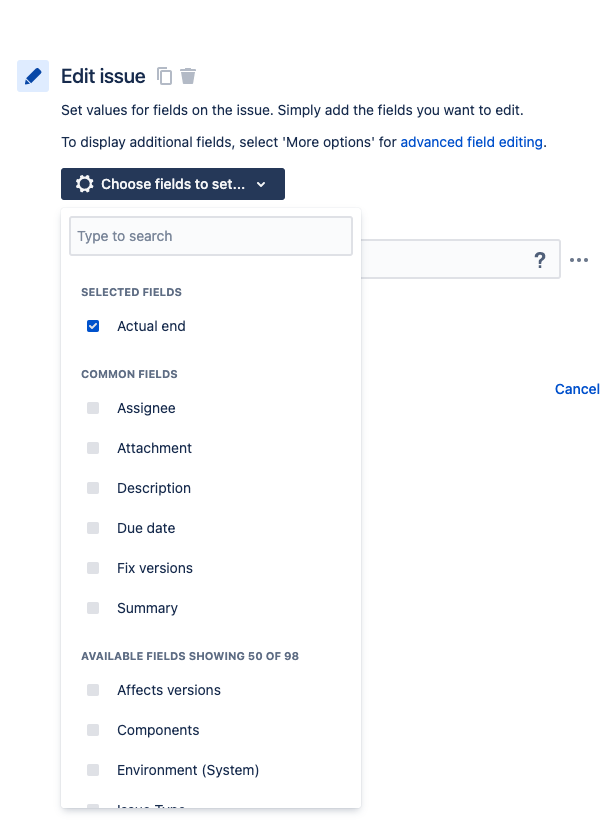The height and width of the screenshot is (830, 600).
Task: Check the Environment (System) checkbox
Action: 93,770
